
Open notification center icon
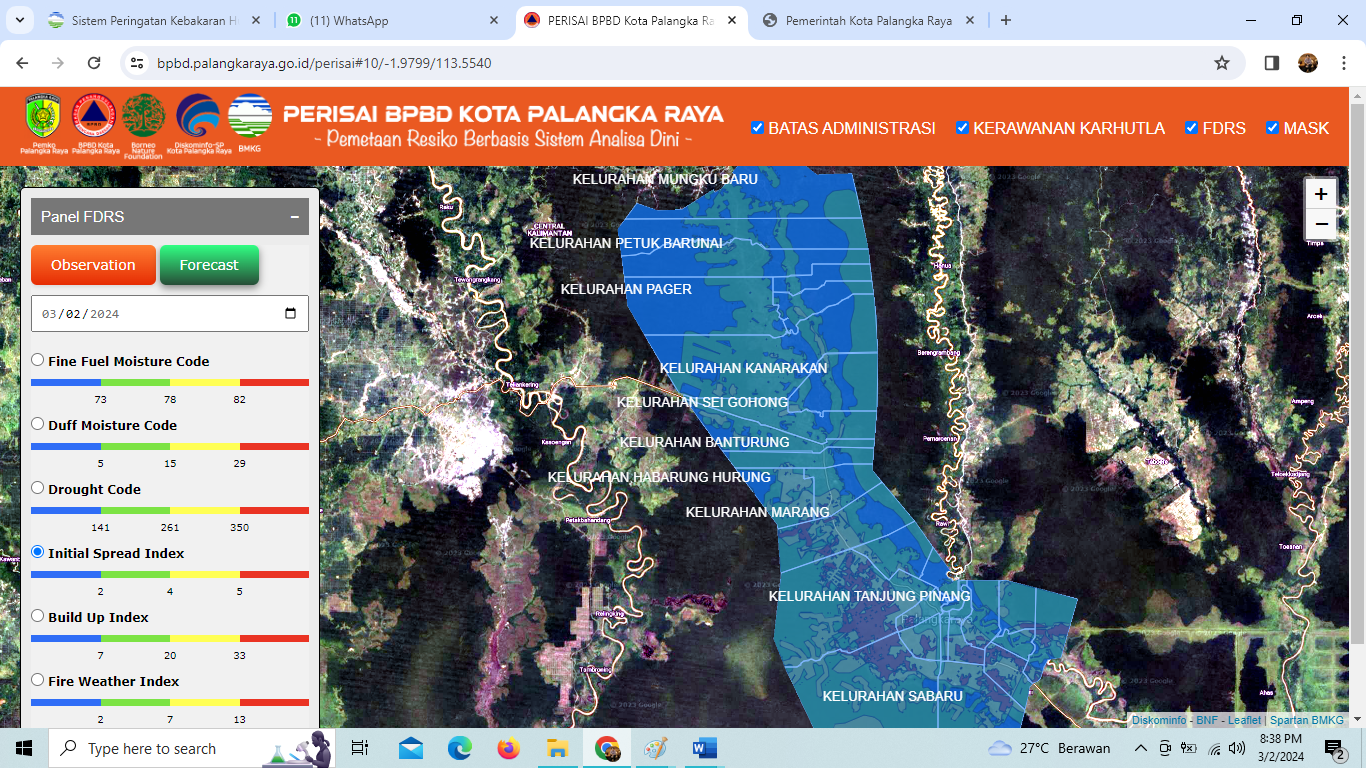(x=1335, y=748)
